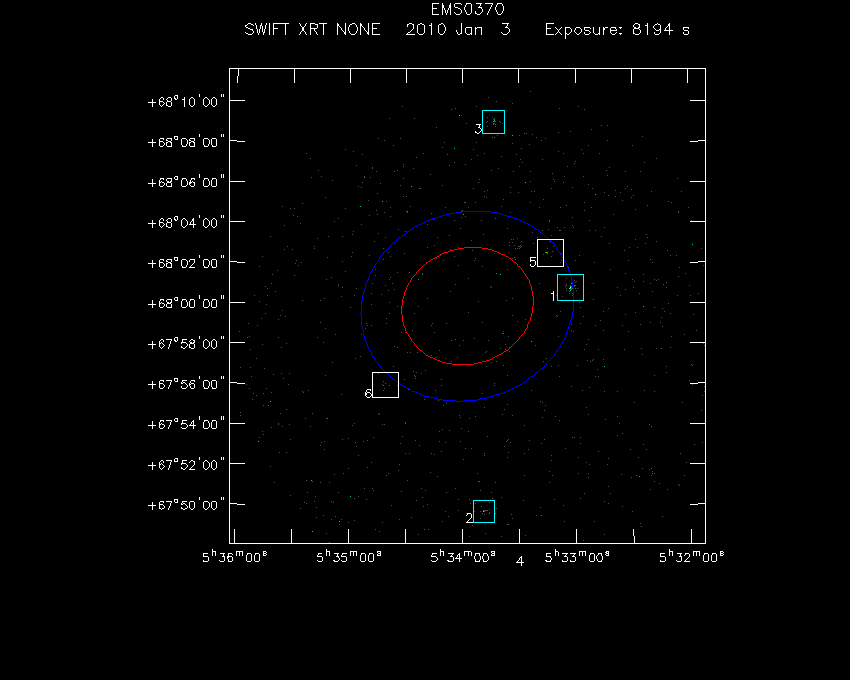Click the SWIFT XRT NONE label
The height and width of the screenshot is (680, 850).
(x=312, y=29)
